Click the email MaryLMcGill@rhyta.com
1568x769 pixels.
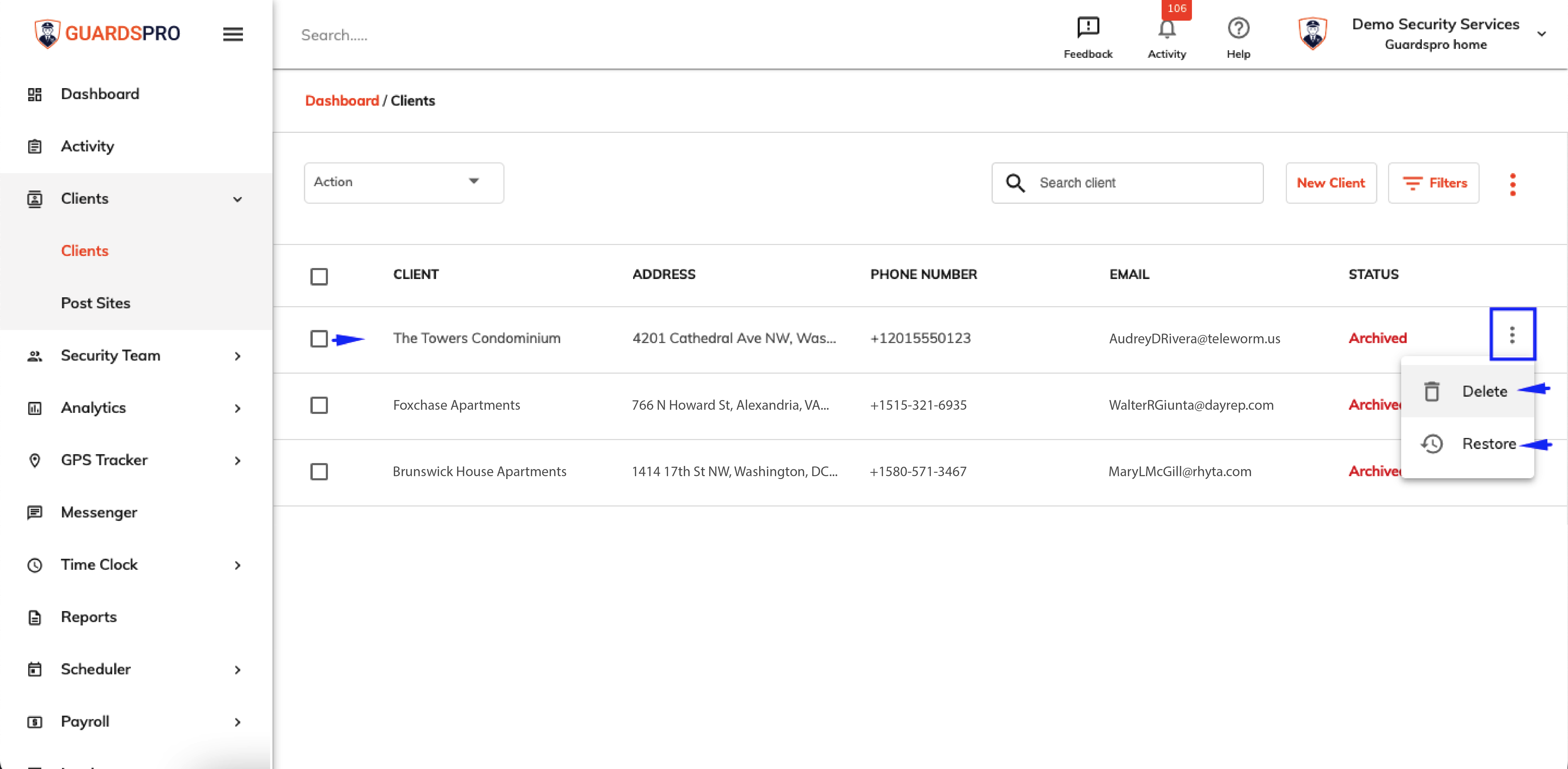1180,471
